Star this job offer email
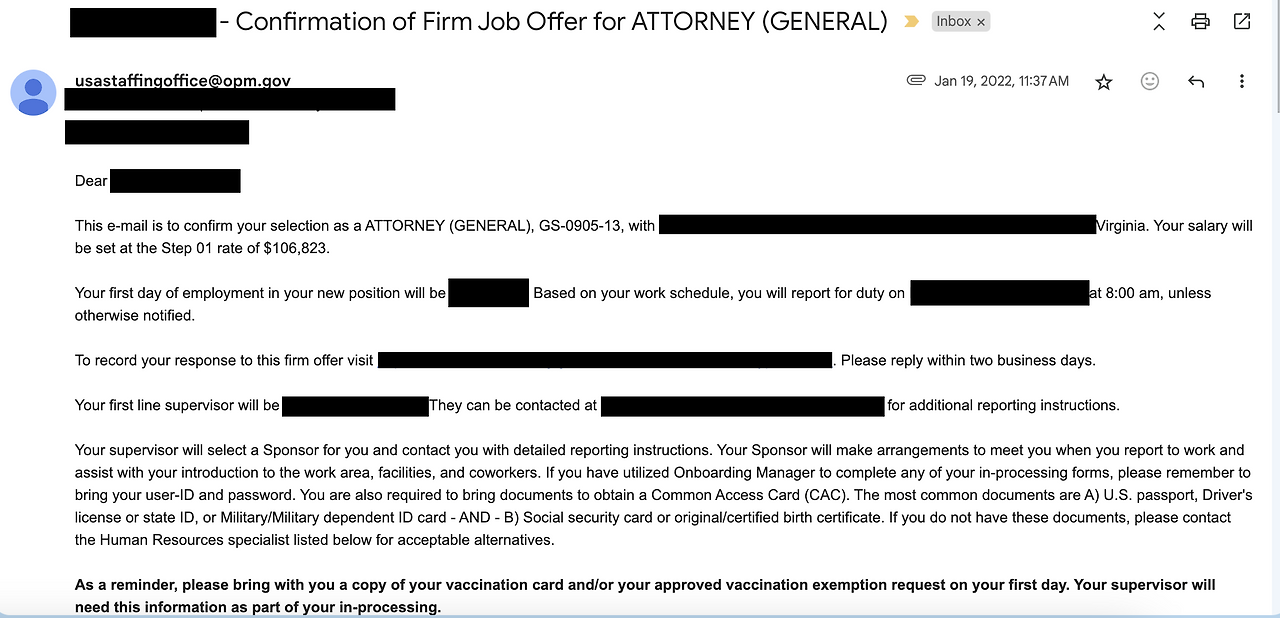 click(x=1104, y=82)
